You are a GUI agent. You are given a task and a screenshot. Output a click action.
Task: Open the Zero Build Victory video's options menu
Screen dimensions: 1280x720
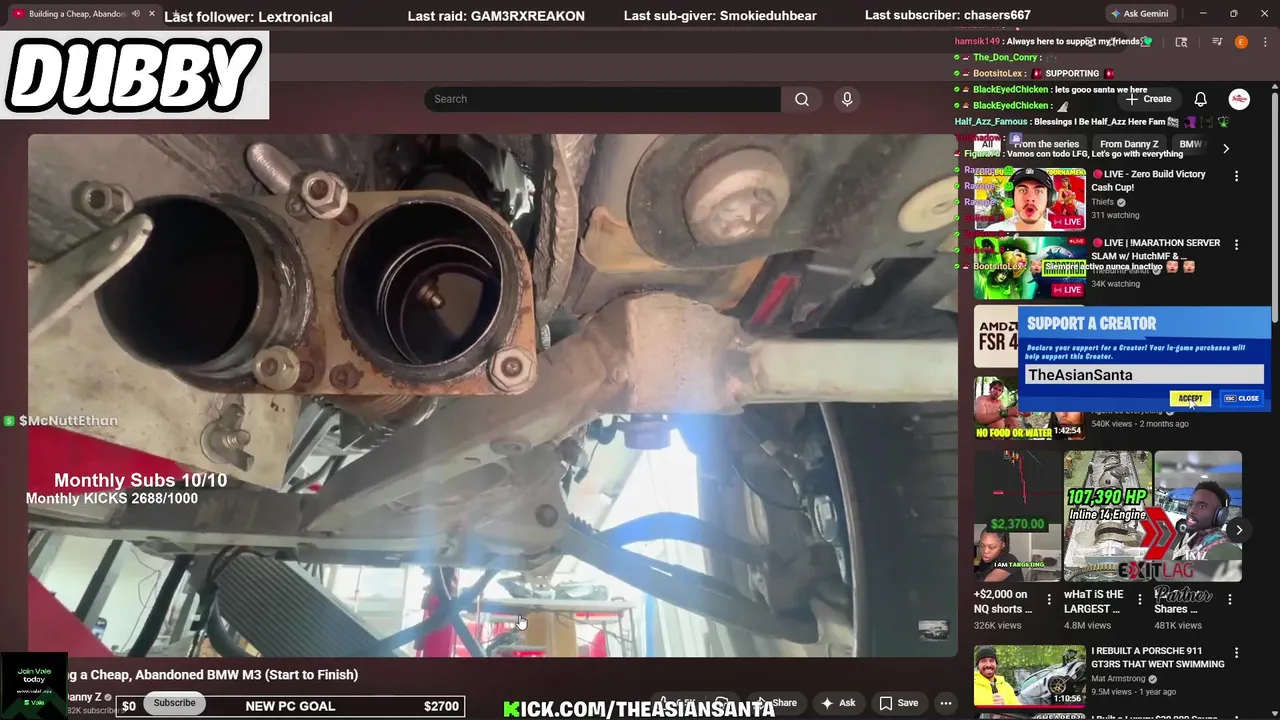[x=1236, y=176]
